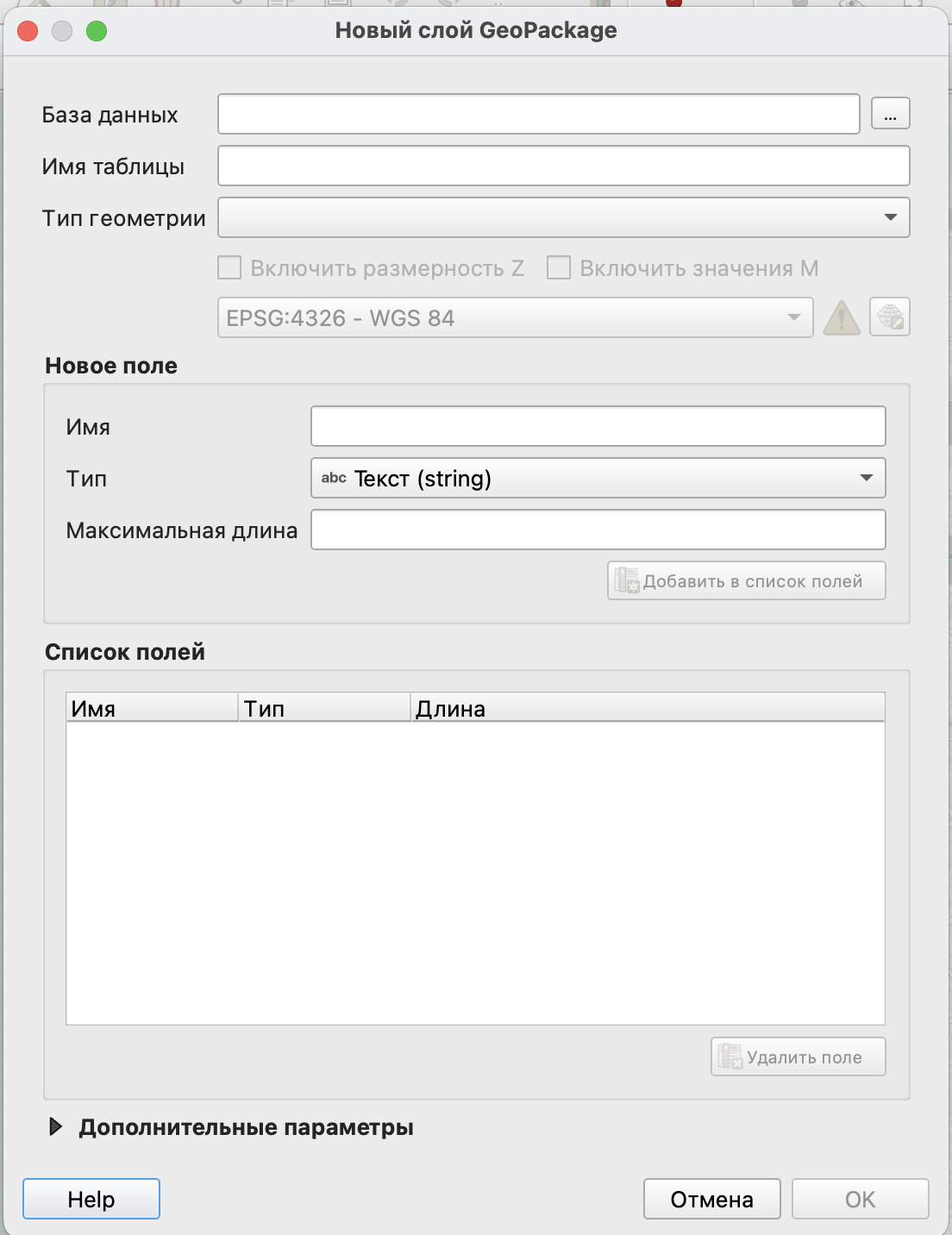Click the database browse button with ellipsis
952x1235 pixels.
[x=890, y=114]
